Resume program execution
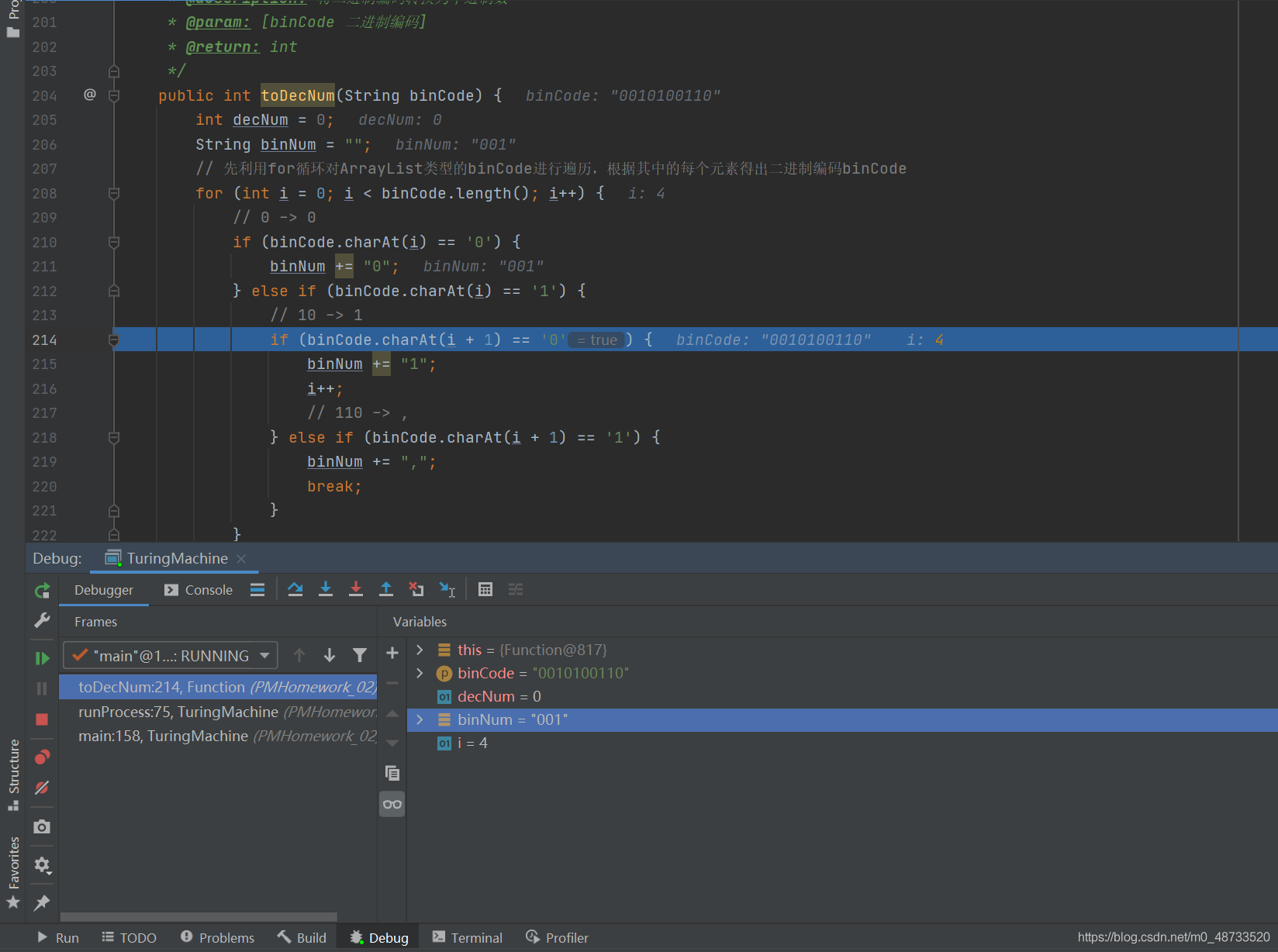Image resolution: width=1278 pixels, height=952 pixels. 42,658
